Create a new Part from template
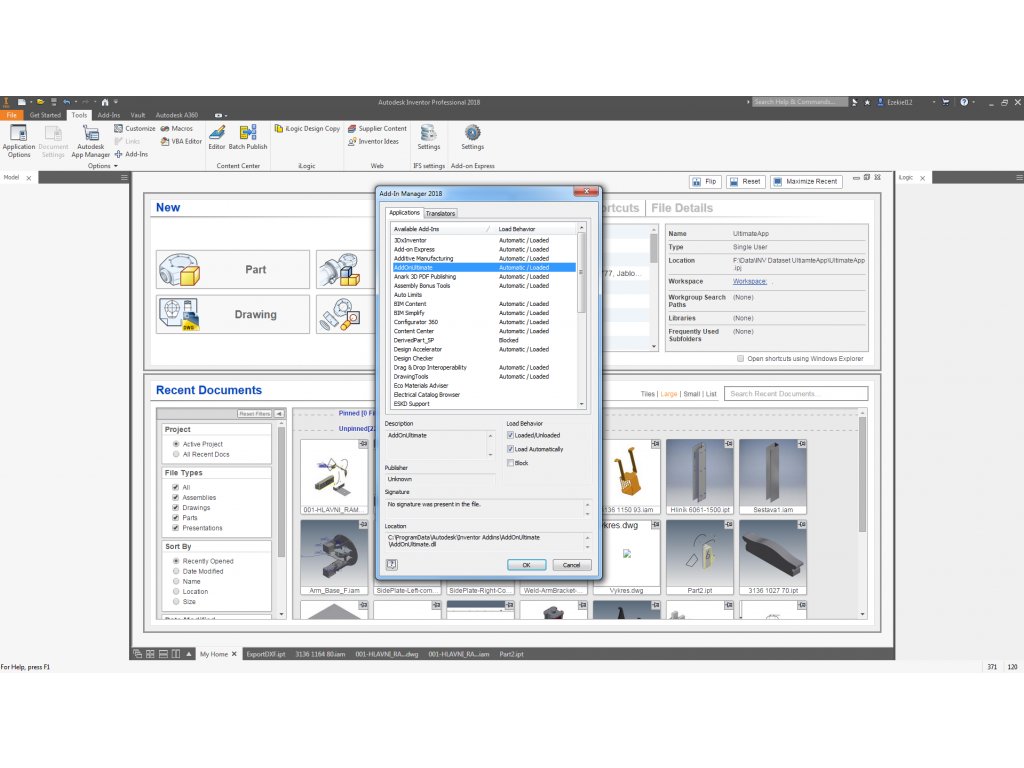This screenshot has height=768, width=1024. (232, 269)
